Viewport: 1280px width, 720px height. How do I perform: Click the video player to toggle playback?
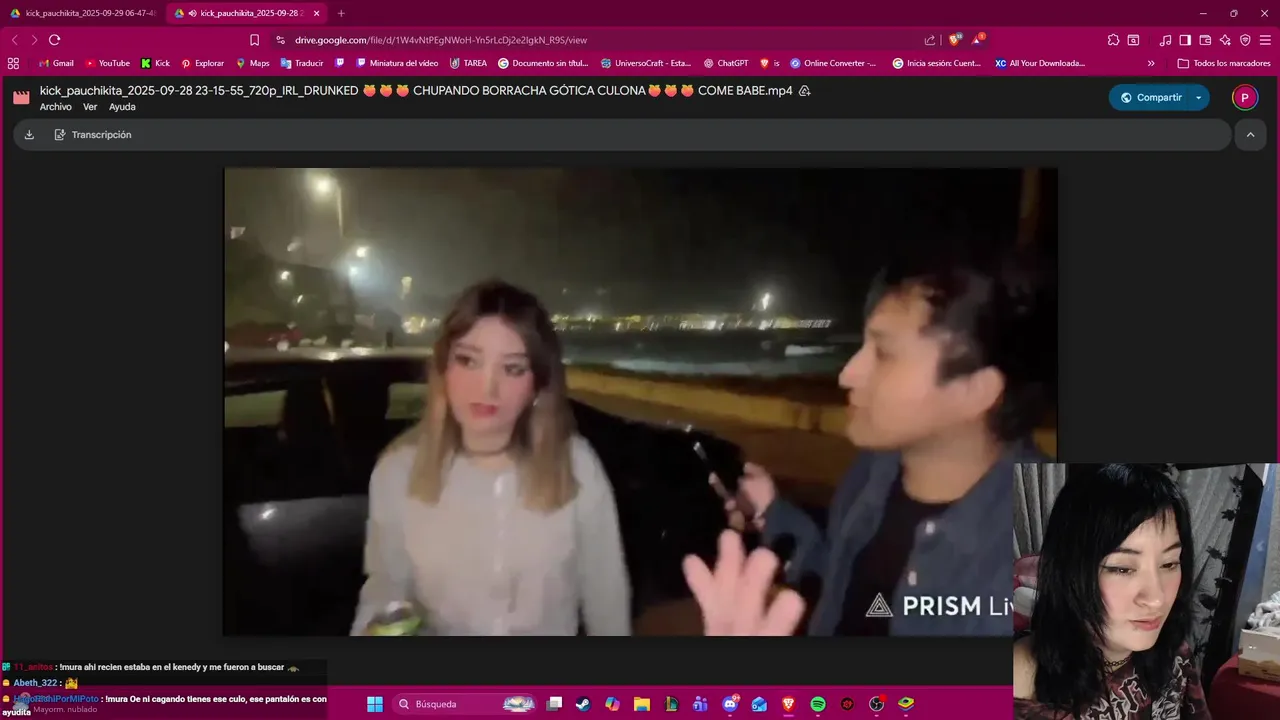640,401
